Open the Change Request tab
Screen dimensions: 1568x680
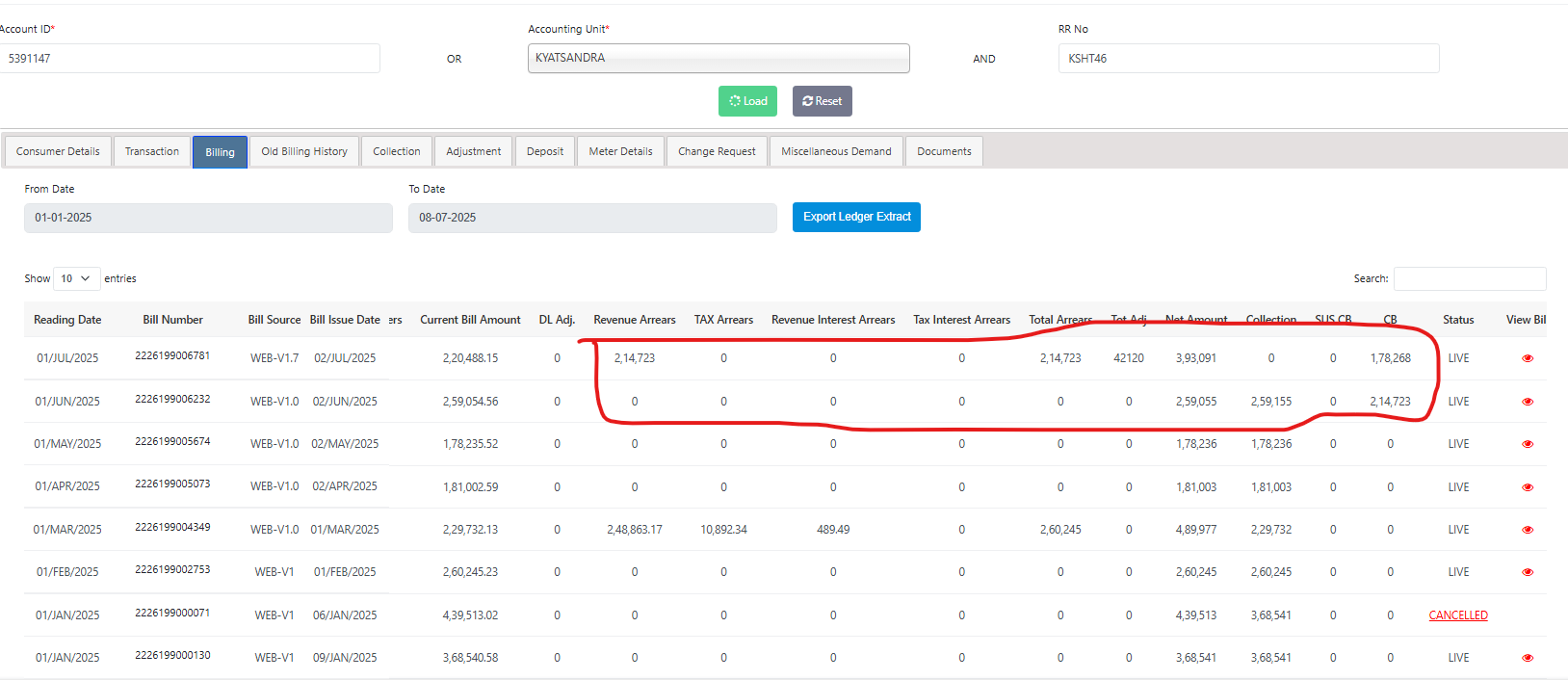[717, 151]
